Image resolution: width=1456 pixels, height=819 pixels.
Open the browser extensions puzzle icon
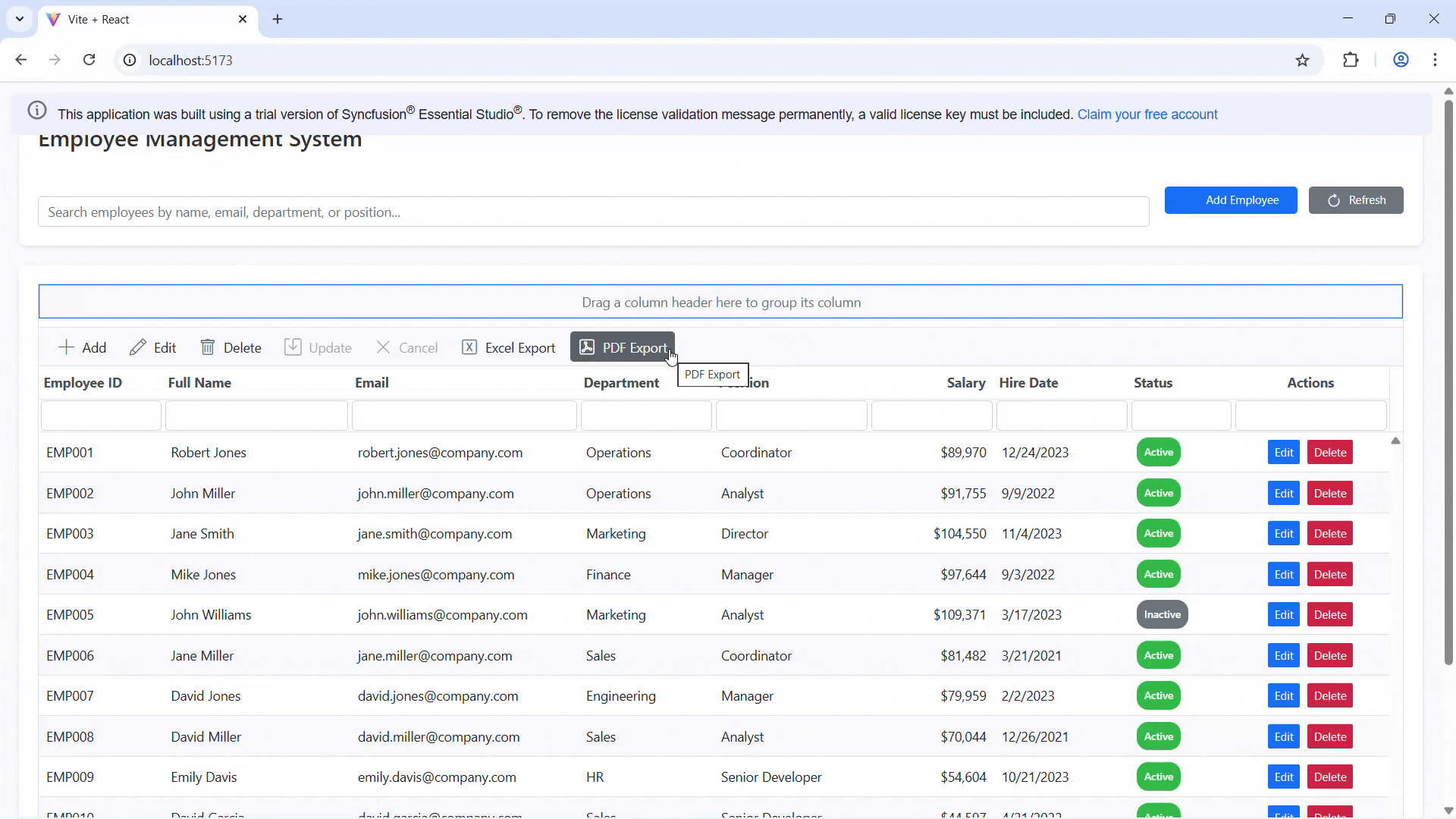[x=1352, y=60]
